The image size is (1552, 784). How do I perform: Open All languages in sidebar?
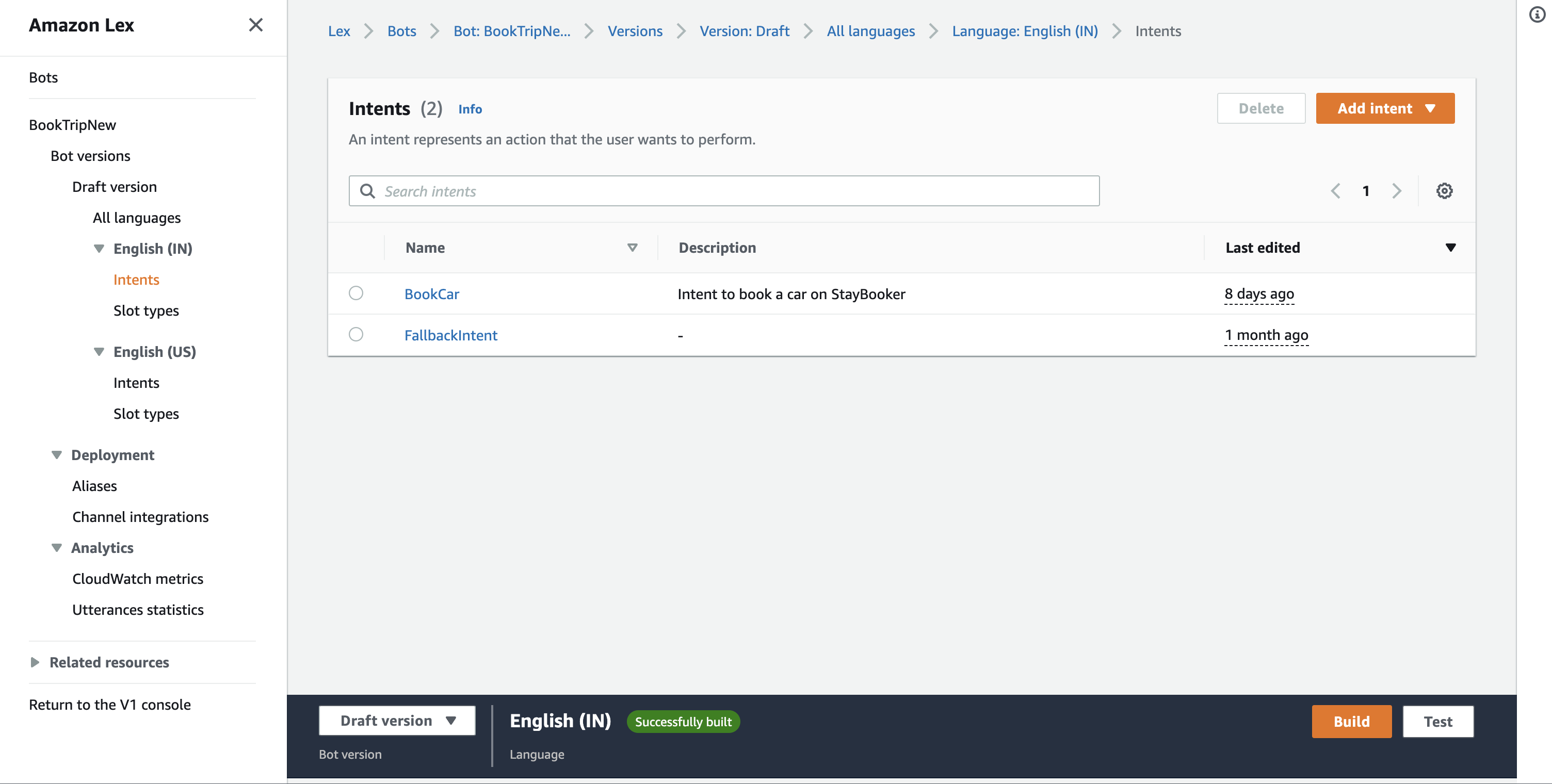coord(137,217)
